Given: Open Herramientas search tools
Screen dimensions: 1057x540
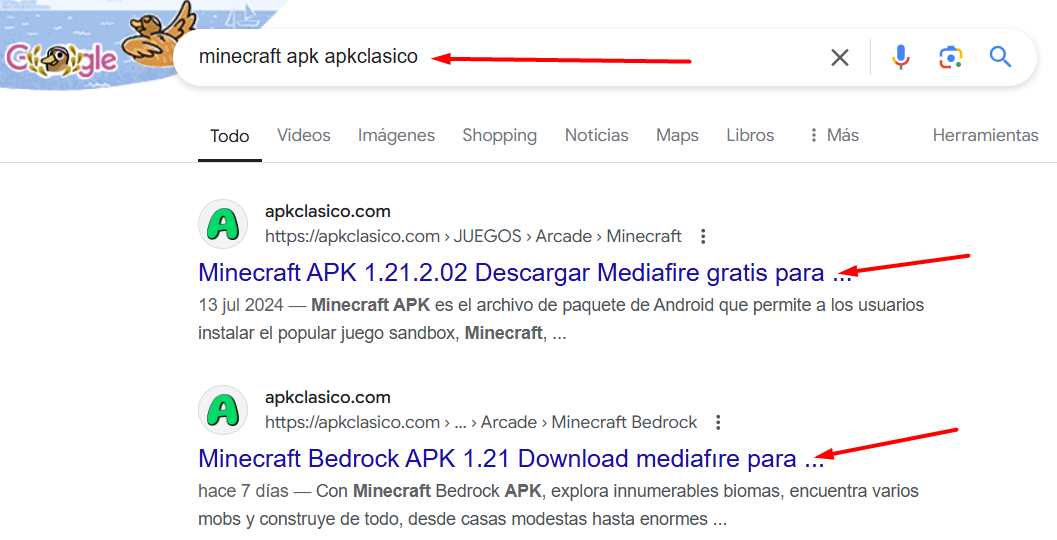Looking at the screenshot, I should pyautogui.click(x=986, y=136).
